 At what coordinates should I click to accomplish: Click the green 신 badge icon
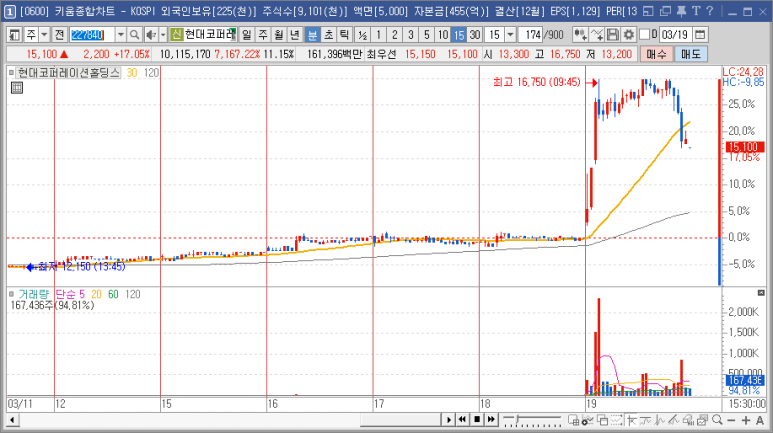coord(176,35)
